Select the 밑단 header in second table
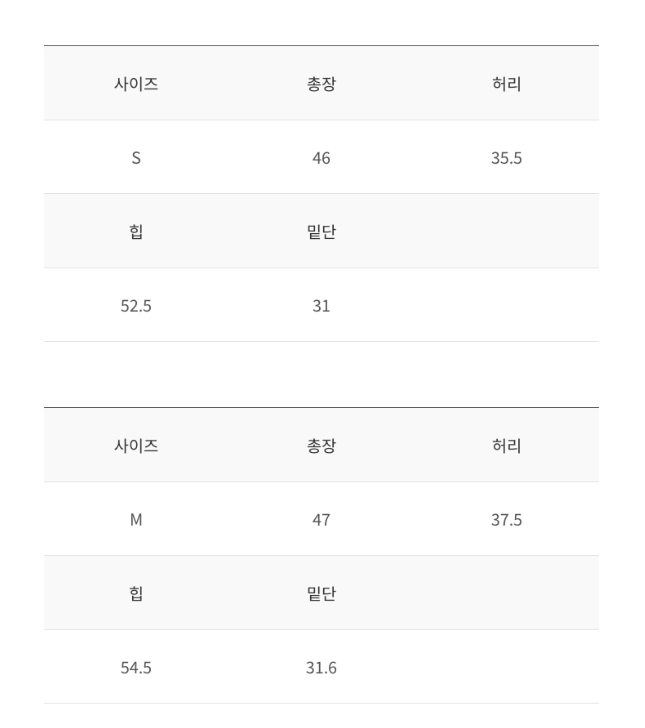Viewport: 645px width, 728px height. click(321, 594)
